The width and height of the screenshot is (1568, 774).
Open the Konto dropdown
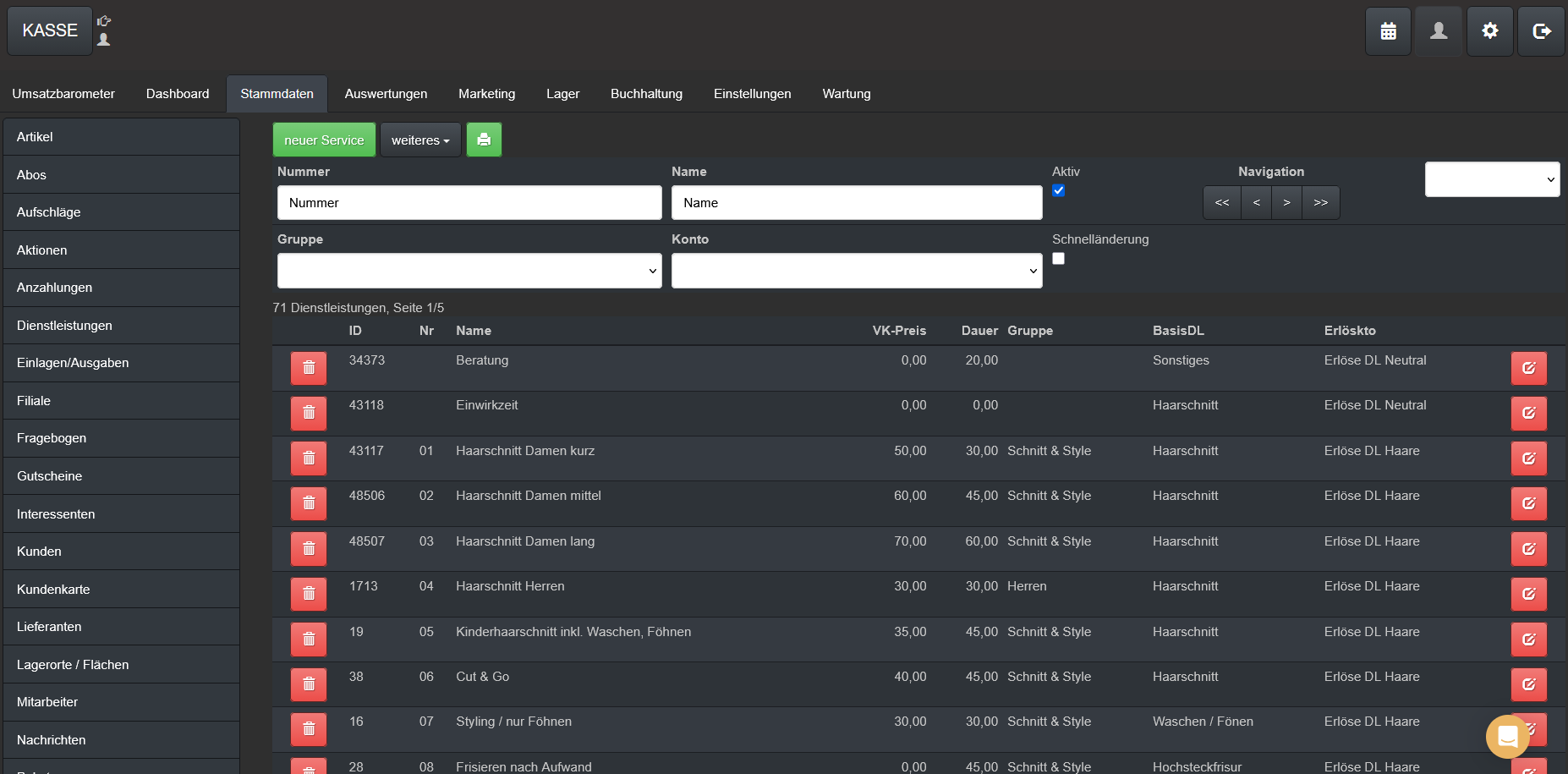[856, 271]
